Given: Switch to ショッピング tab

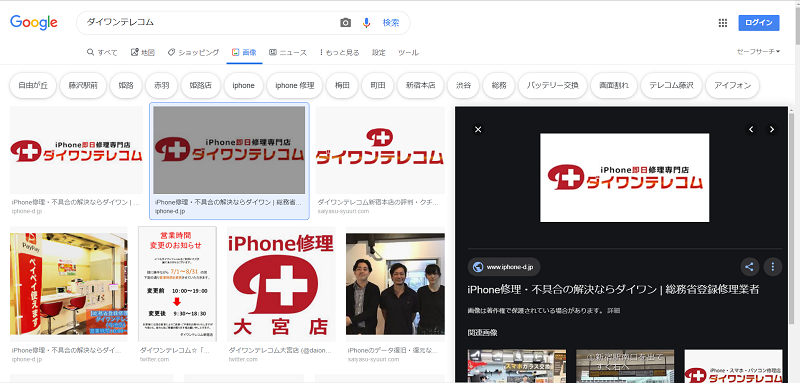Looking at the screenshot, I should (x=193, y=53).
